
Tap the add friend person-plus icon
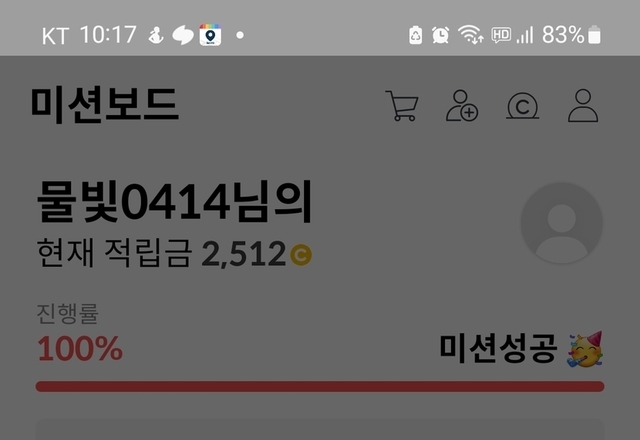[x=462, y=106]
